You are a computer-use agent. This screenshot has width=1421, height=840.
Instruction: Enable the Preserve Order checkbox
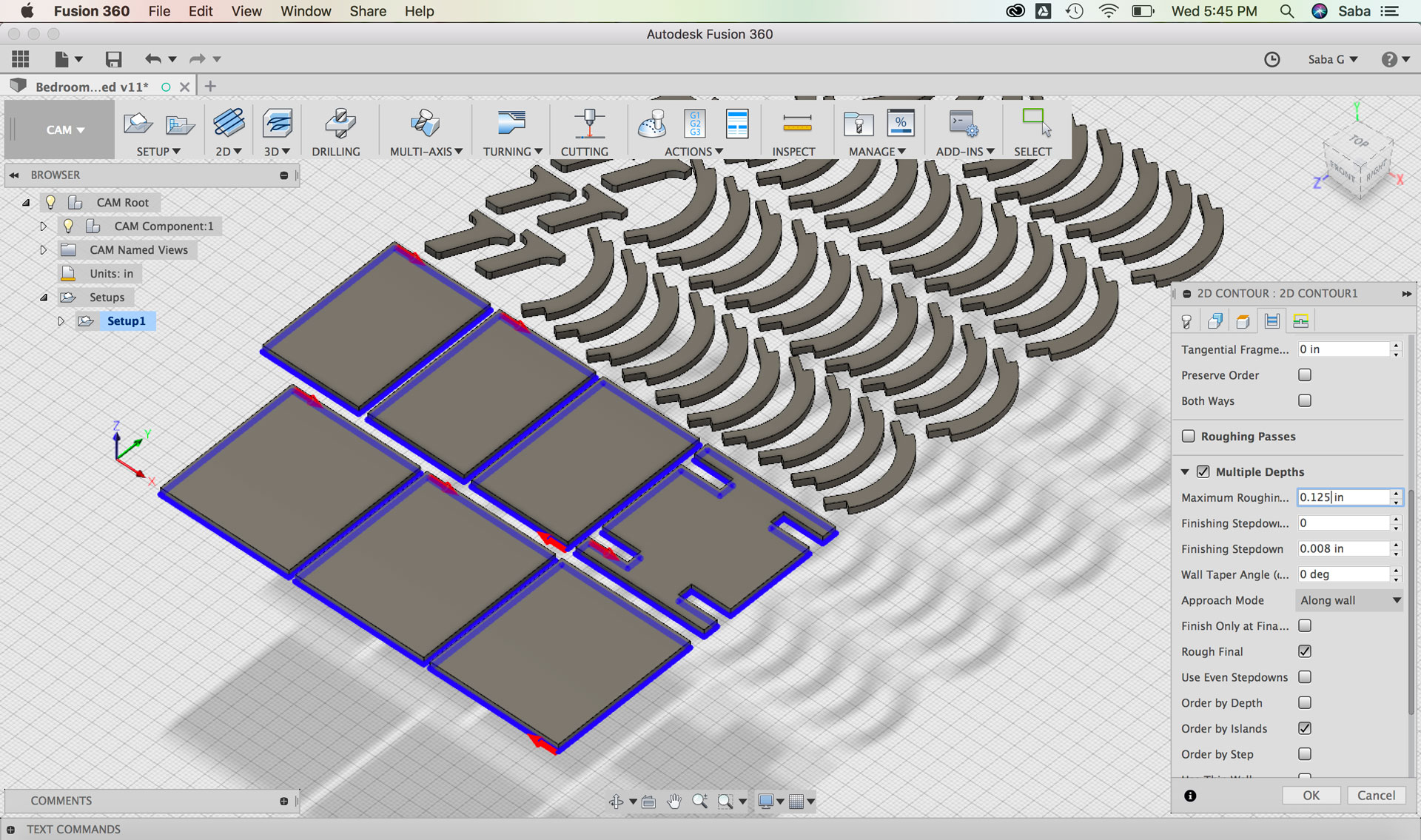(1305, 375)
